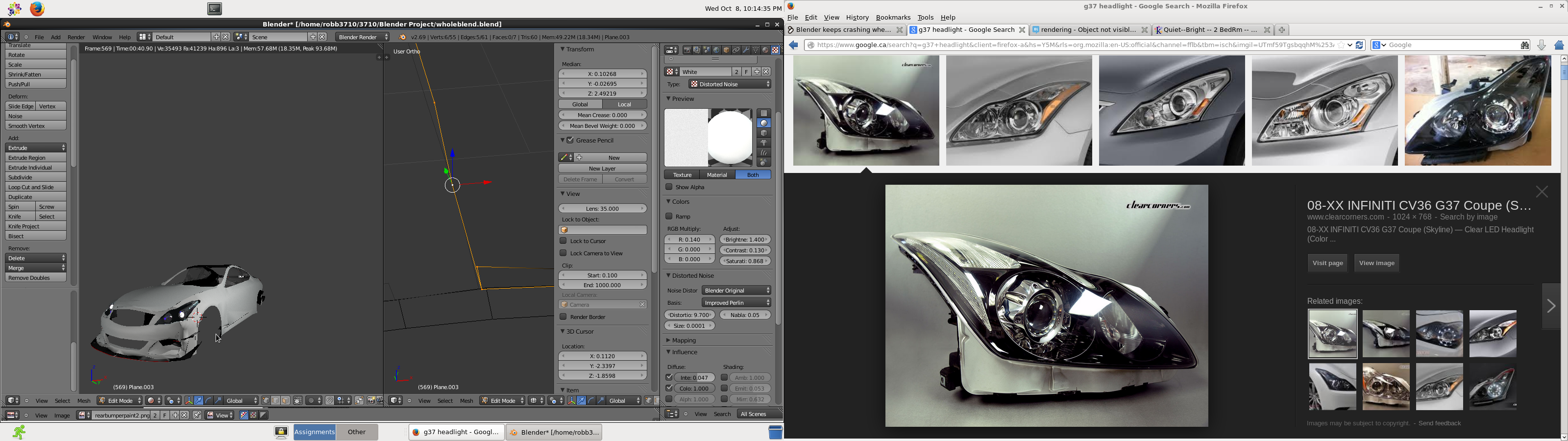Open the Material properties tab (sphere icon)

point(766,50)
